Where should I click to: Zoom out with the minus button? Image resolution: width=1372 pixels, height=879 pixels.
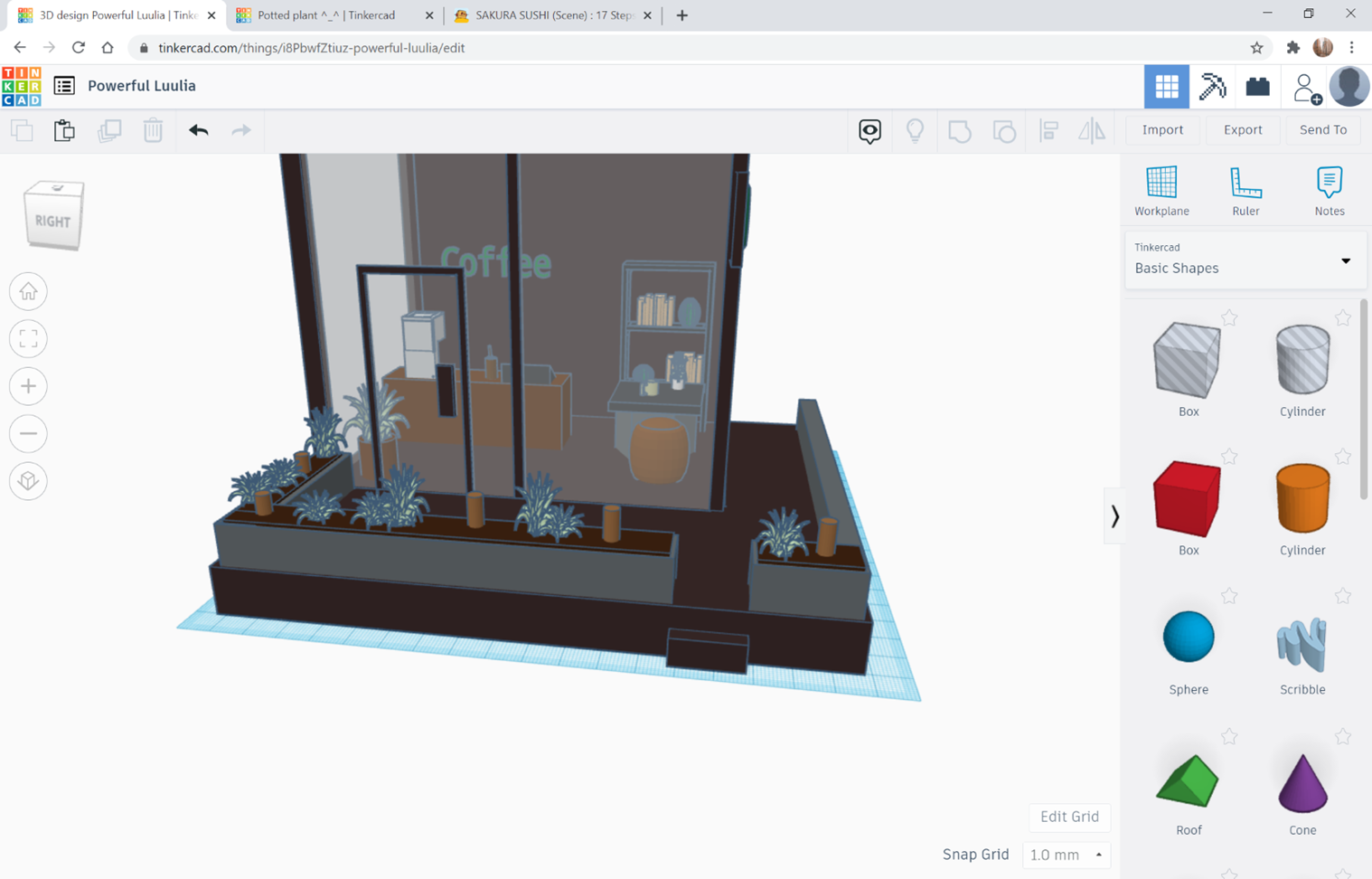[28, 433]
